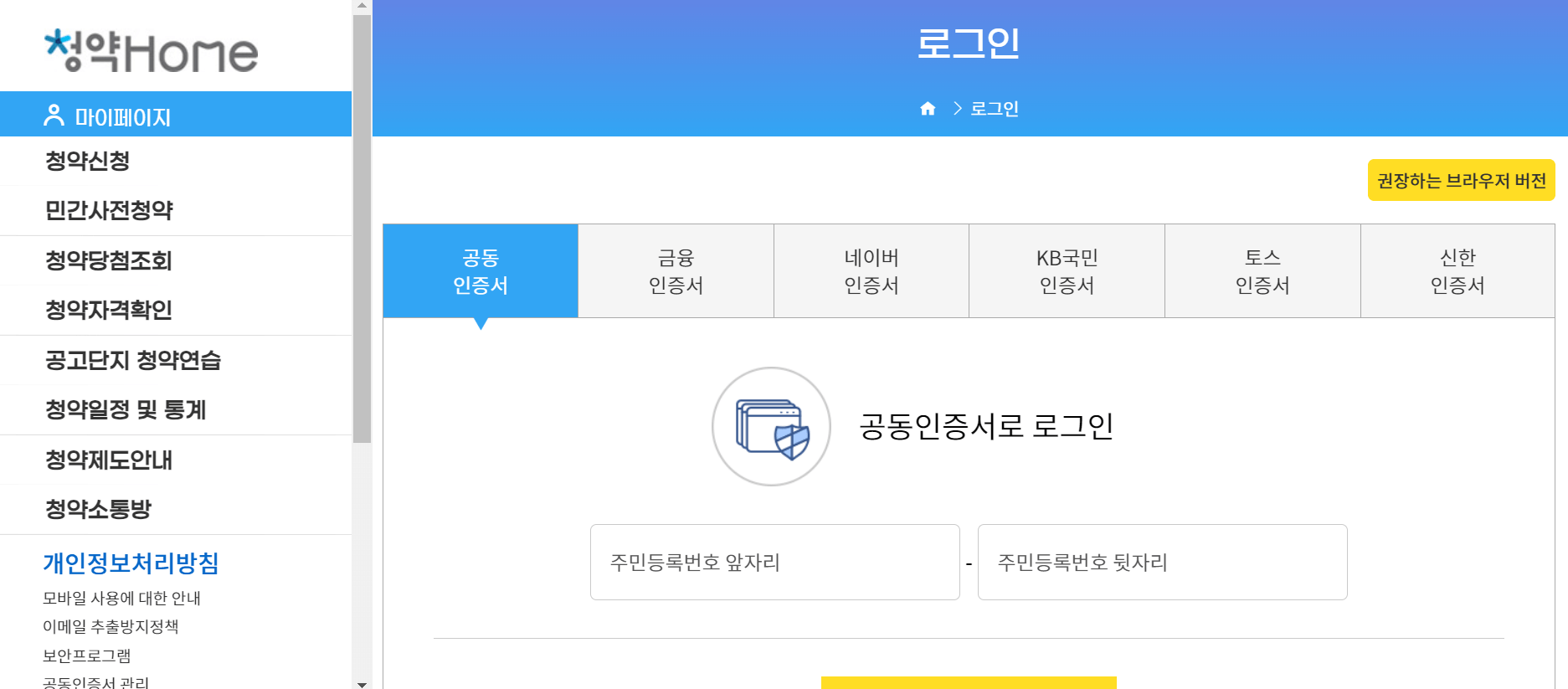The width and height of the screenshot is (1568, 689).
Task: Open 마이페이지 menu
Action: [176, 115]
